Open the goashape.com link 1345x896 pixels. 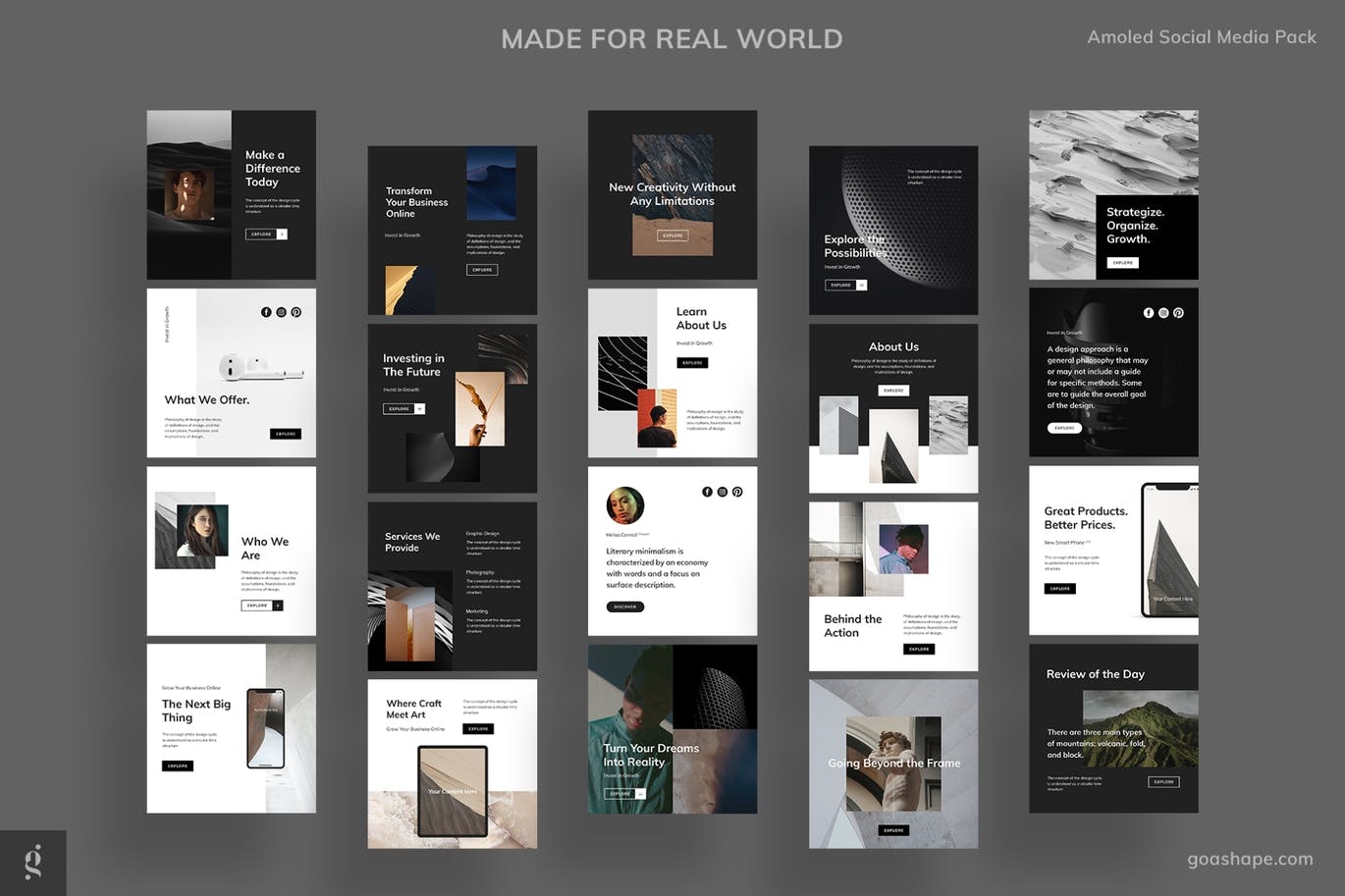point(1250,859)
